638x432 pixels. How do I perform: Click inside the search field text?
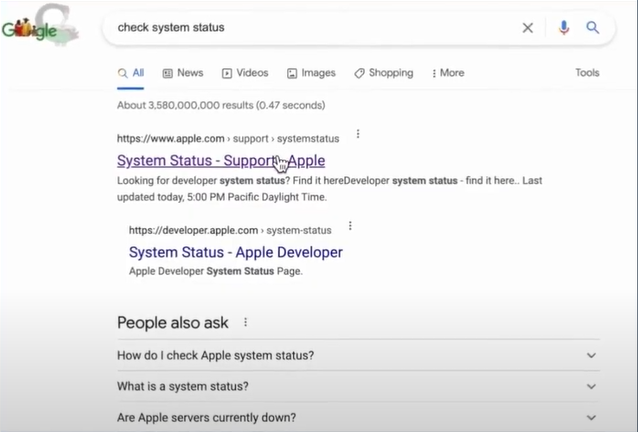[171, 27]
